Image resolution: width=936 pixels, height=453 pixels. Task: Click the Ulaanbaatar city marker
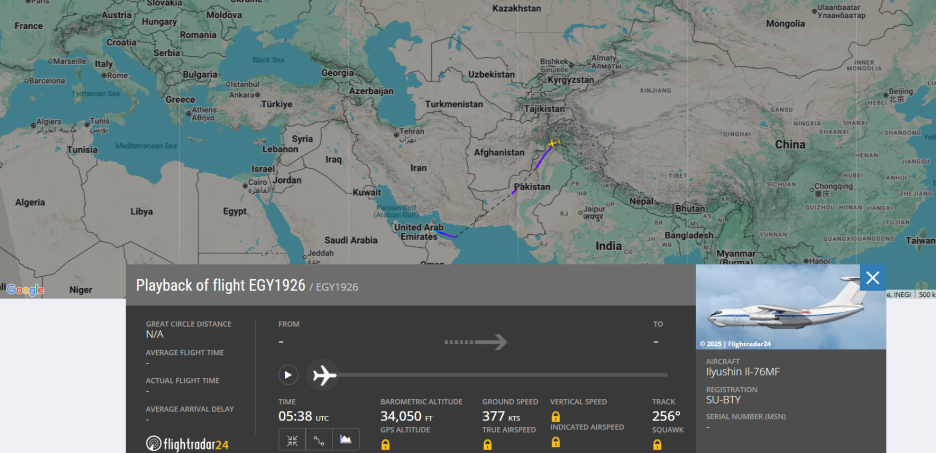pyautogui.click(x=815, y=11)
